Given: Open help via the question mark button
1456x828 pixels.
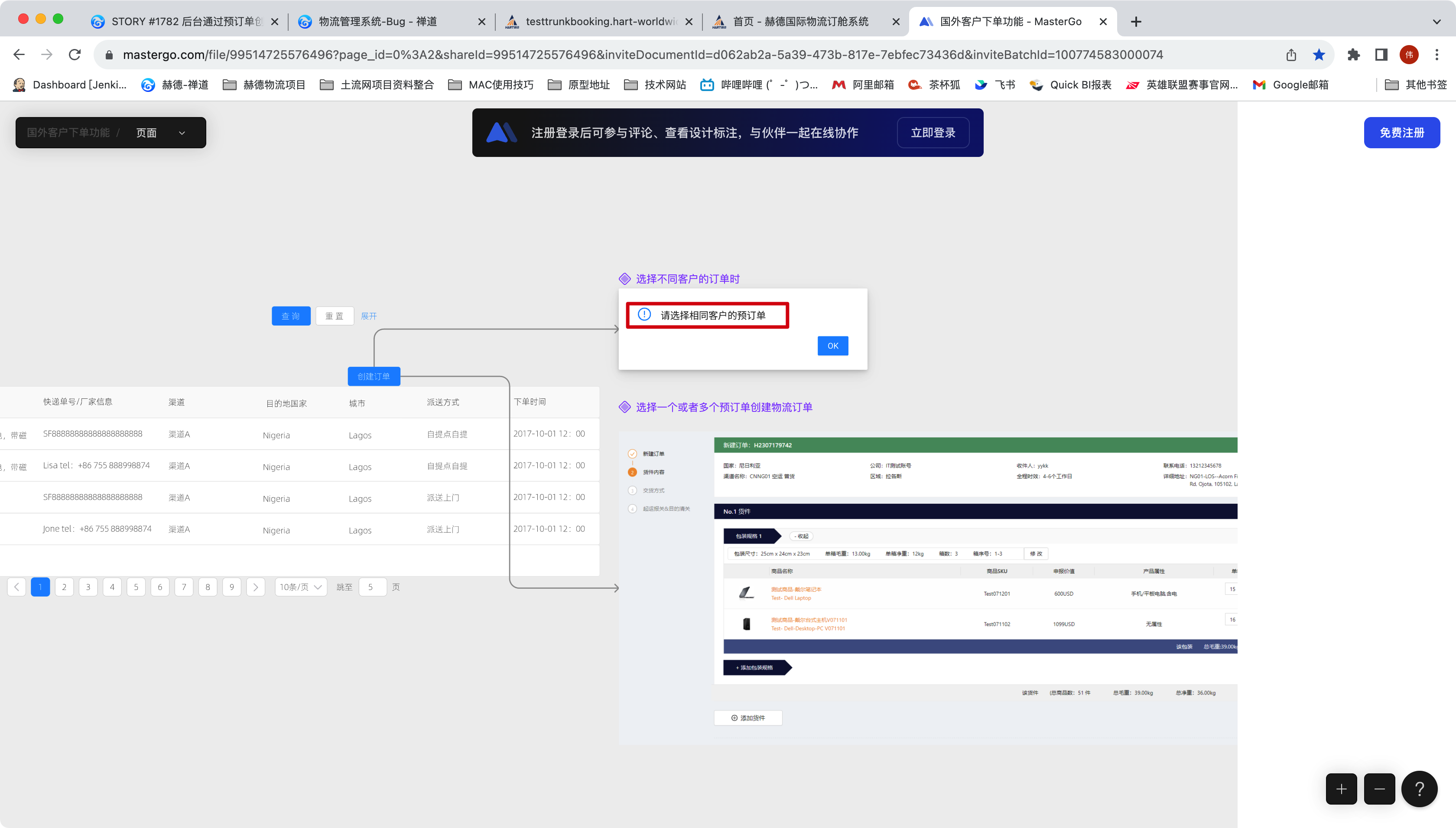Looking at the screenshot, I should (1419, 789).
